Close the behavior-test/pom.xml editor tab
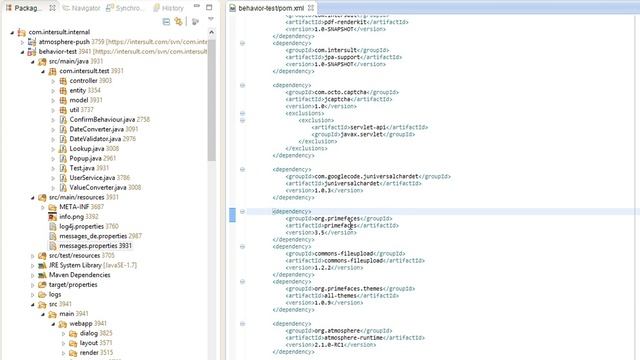Screen dimensions: 640x360 click(x=311, y=8)
